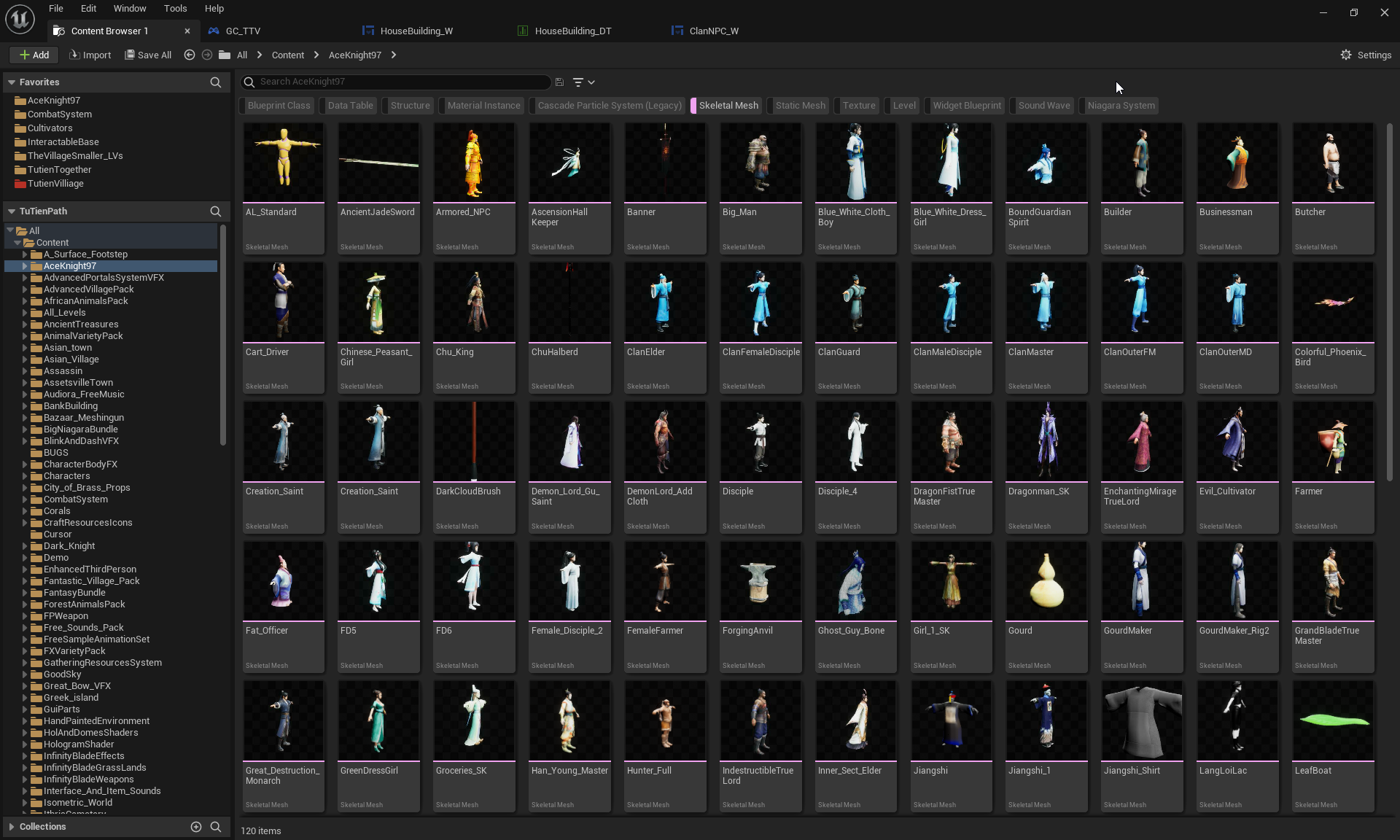Expand the Characters folder in tree

click(x=25, y=476)
